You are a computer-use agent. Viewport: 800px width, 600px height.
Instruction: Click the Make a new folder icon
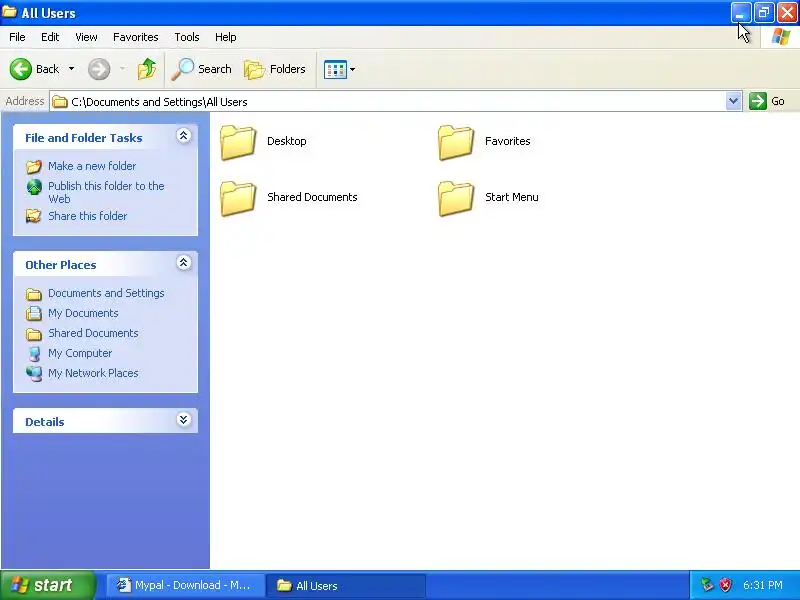[34, 166]
